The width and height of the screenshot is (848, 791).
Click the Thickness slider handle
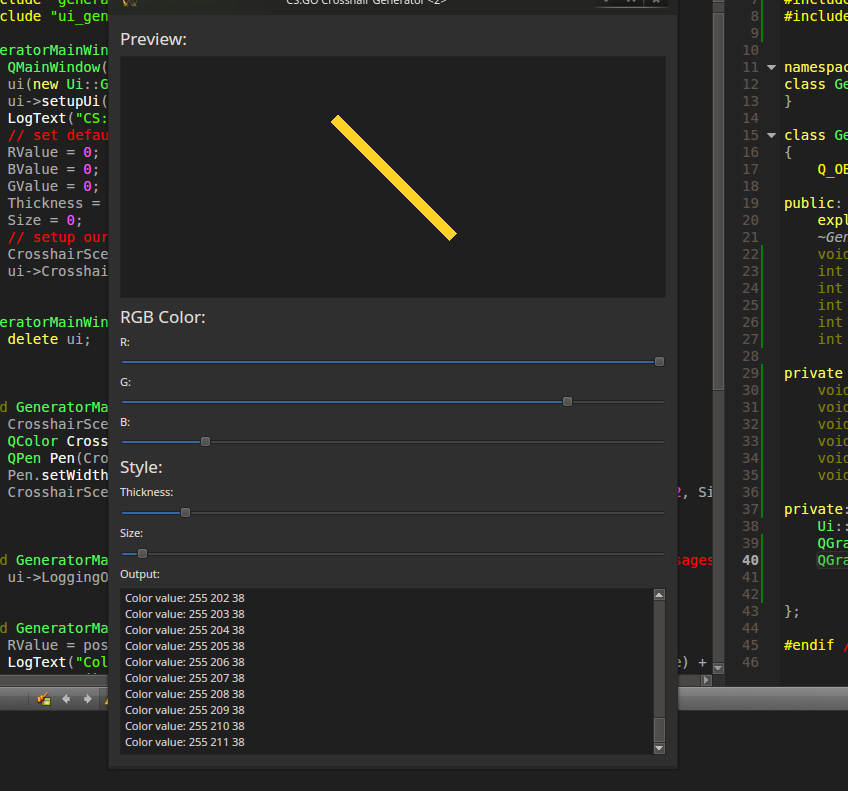pos(186,513)
